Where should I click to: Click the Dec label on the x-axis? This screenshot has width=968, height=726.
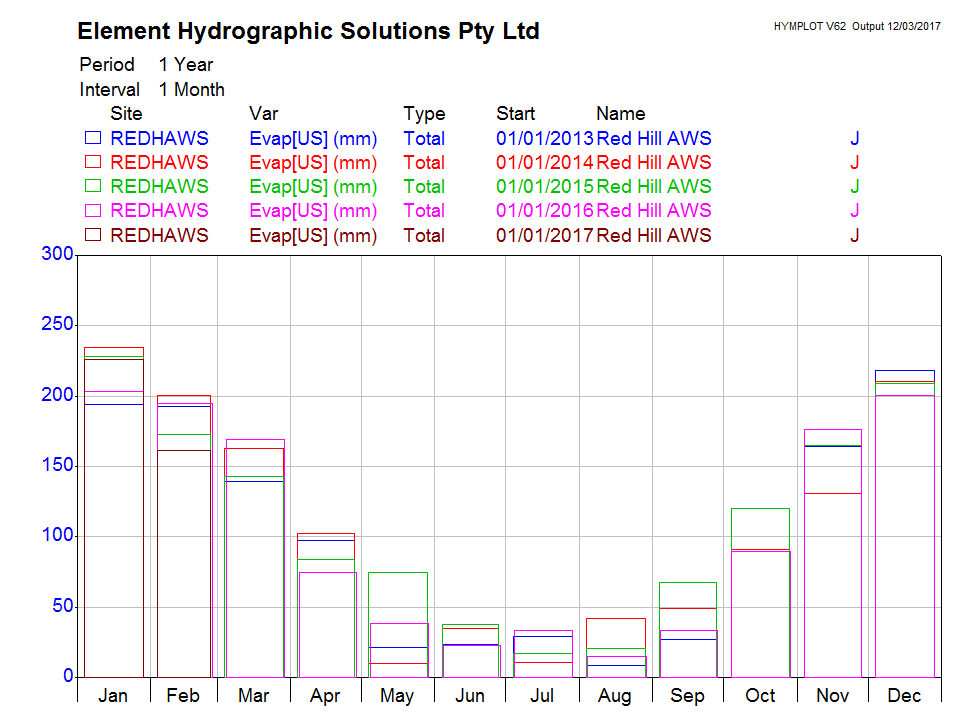click(x=904, y=695)
